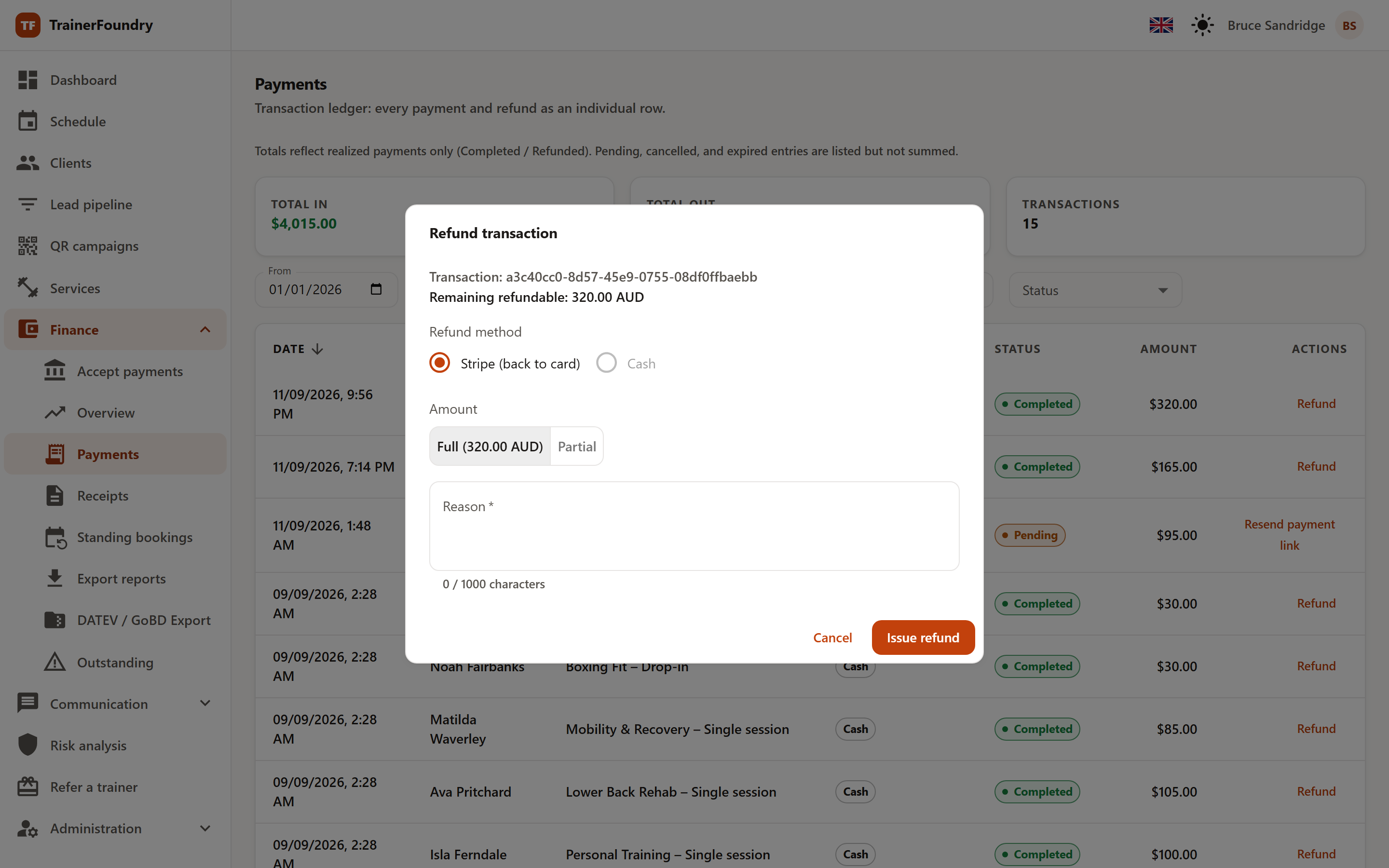Click the Services dumbbell icon
Image resolution: width=1389 pixels, height=868 pixels.
coord(27,287)
